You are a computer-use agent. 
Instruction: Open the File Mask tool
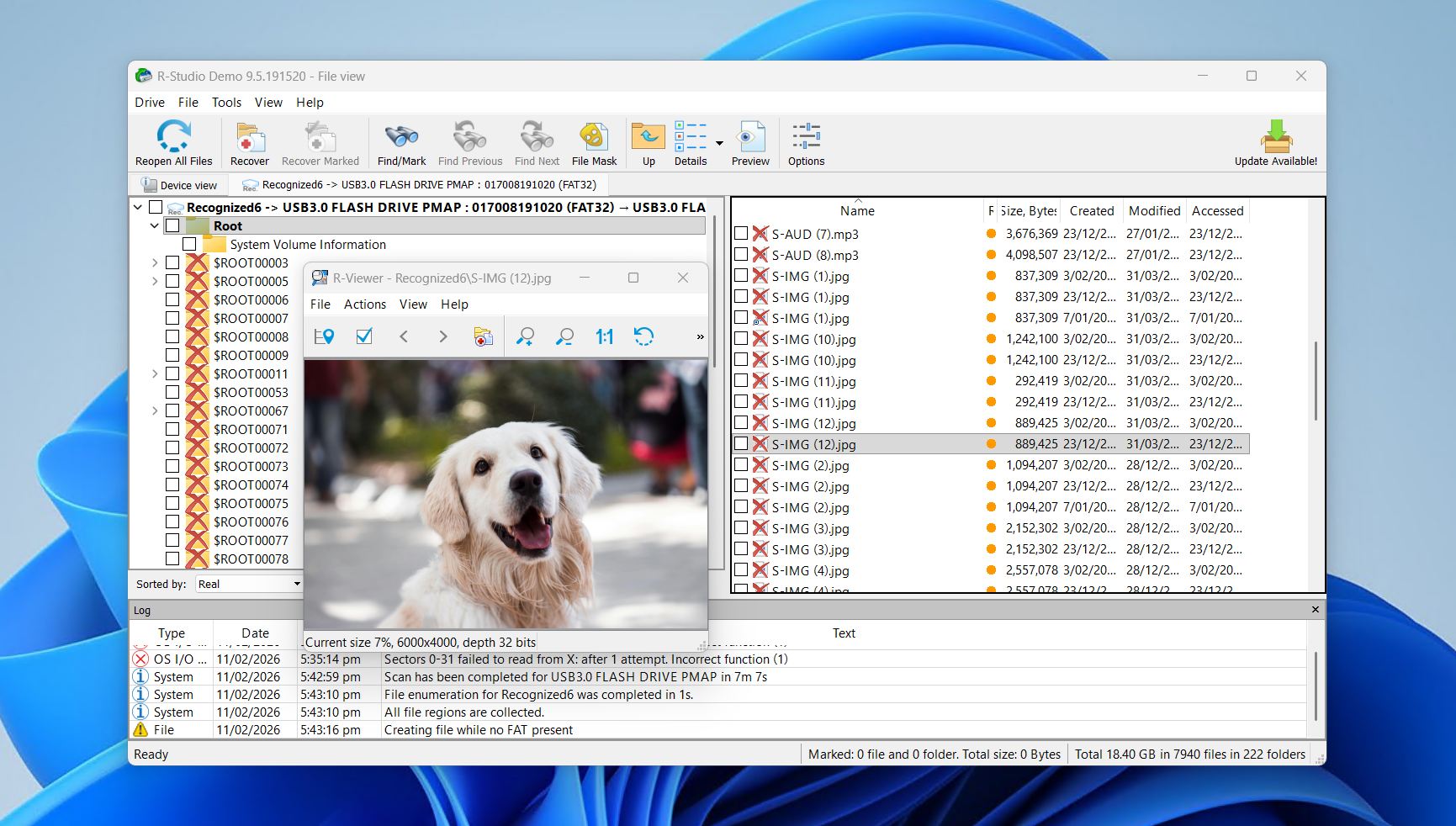594,141
